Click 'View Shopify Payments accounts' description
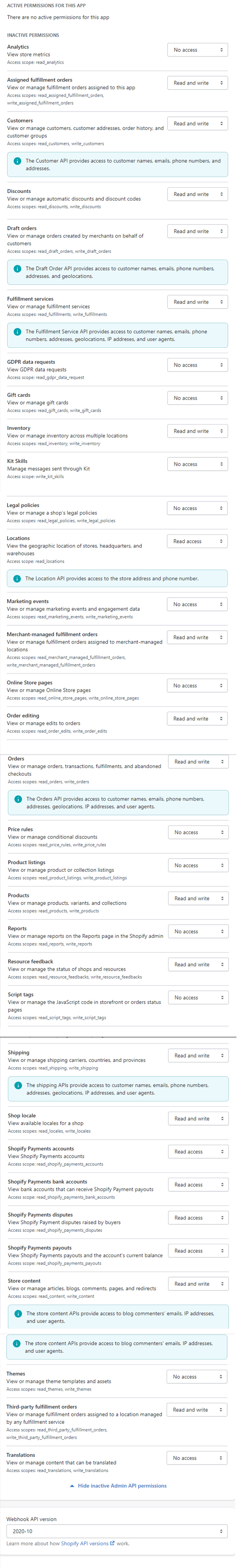Screen dimensions: 241x1568 [46, 1156]
